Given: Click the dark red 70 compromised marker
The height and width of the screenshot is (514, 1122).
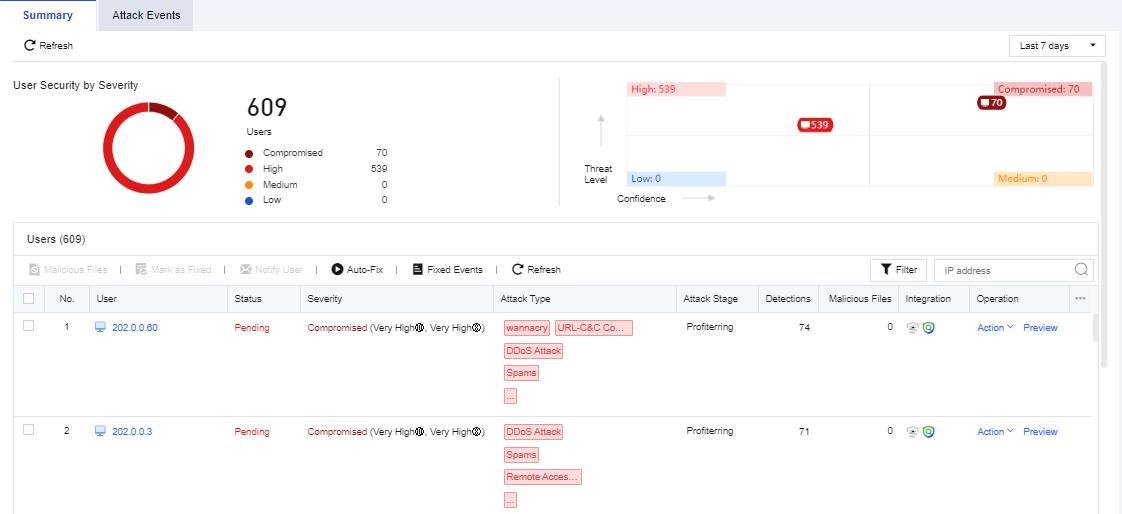Looking at the screenshot, I should click(x=991, y=103).
